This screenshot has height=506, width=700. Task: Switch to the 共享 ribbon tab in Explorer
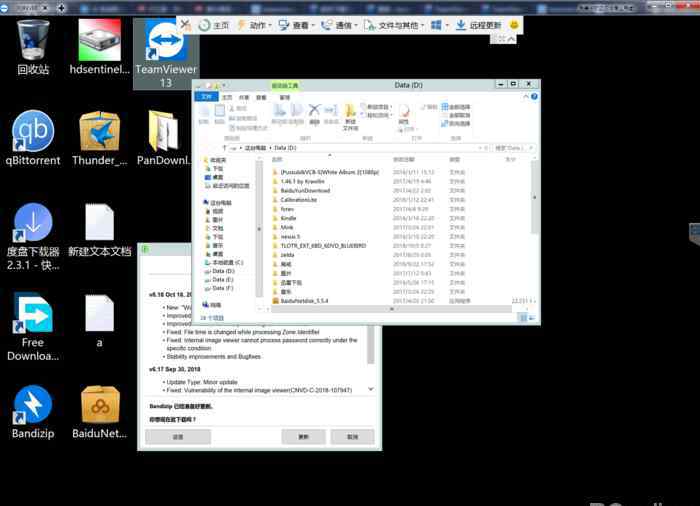[x=244, y=97]
